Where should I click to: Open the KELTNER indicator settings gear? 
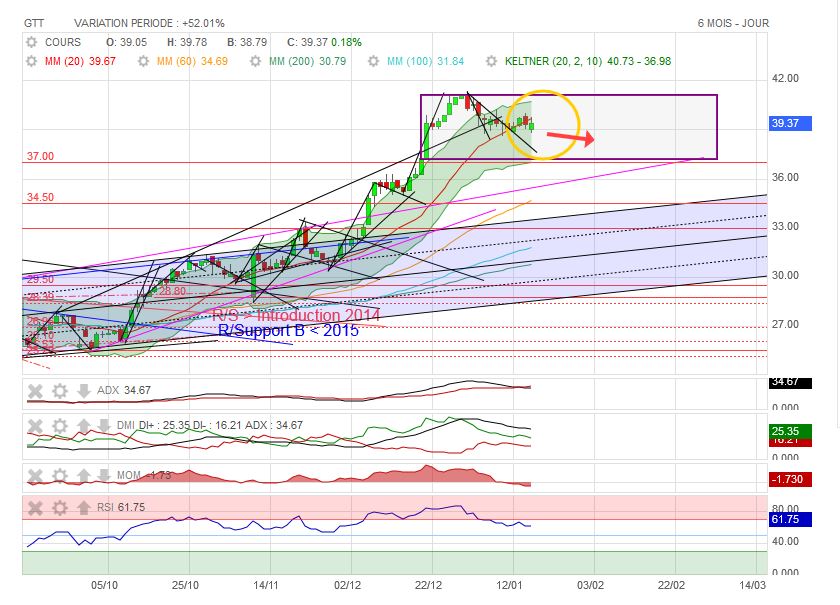pyautogui.click(x=491, y=61)
